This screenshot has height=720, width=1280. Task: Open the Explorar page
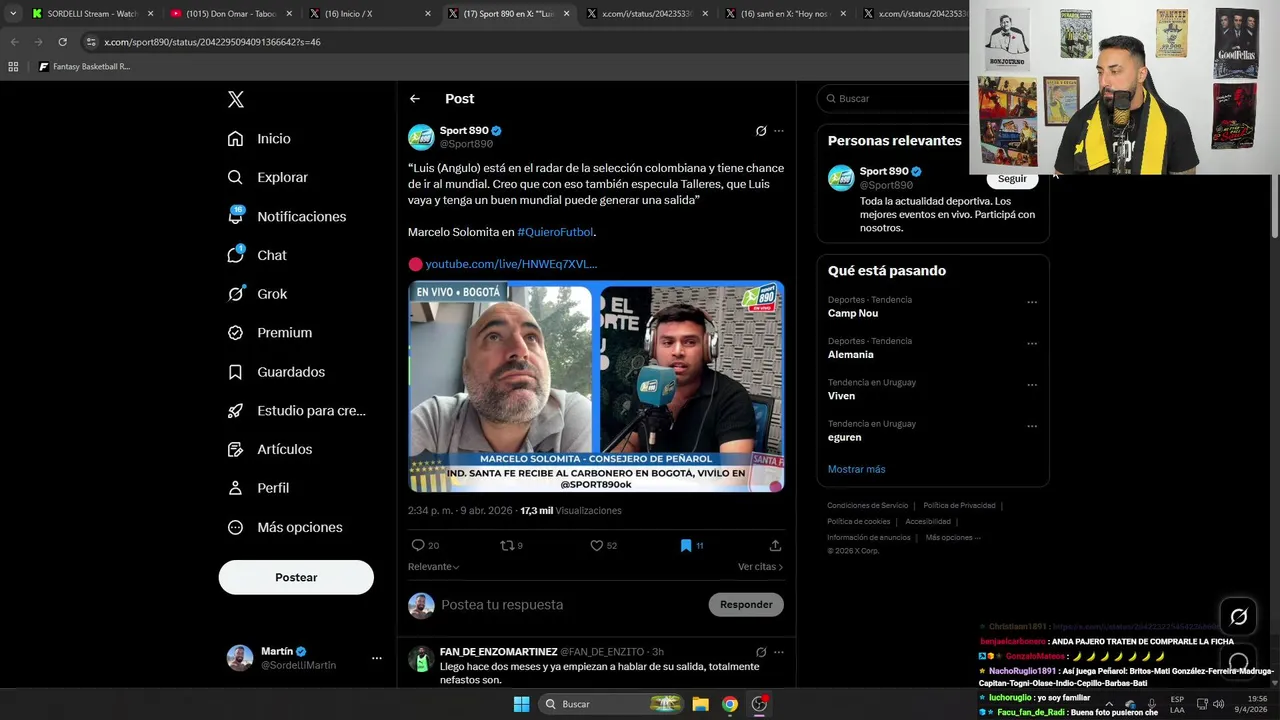pos(267,177)
